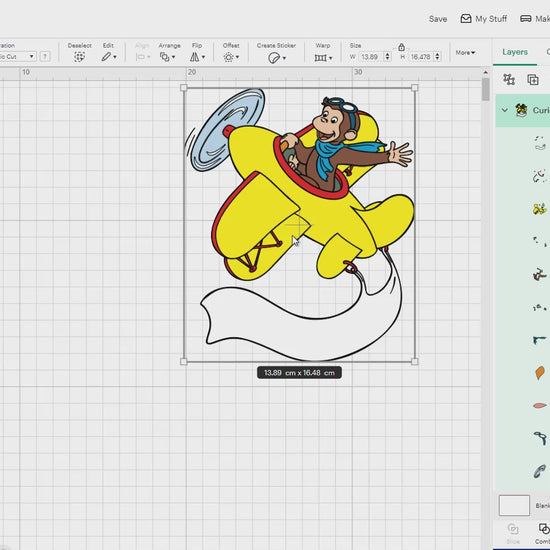Select the brown monkey body layer thumbnail

tap(540, 275)
